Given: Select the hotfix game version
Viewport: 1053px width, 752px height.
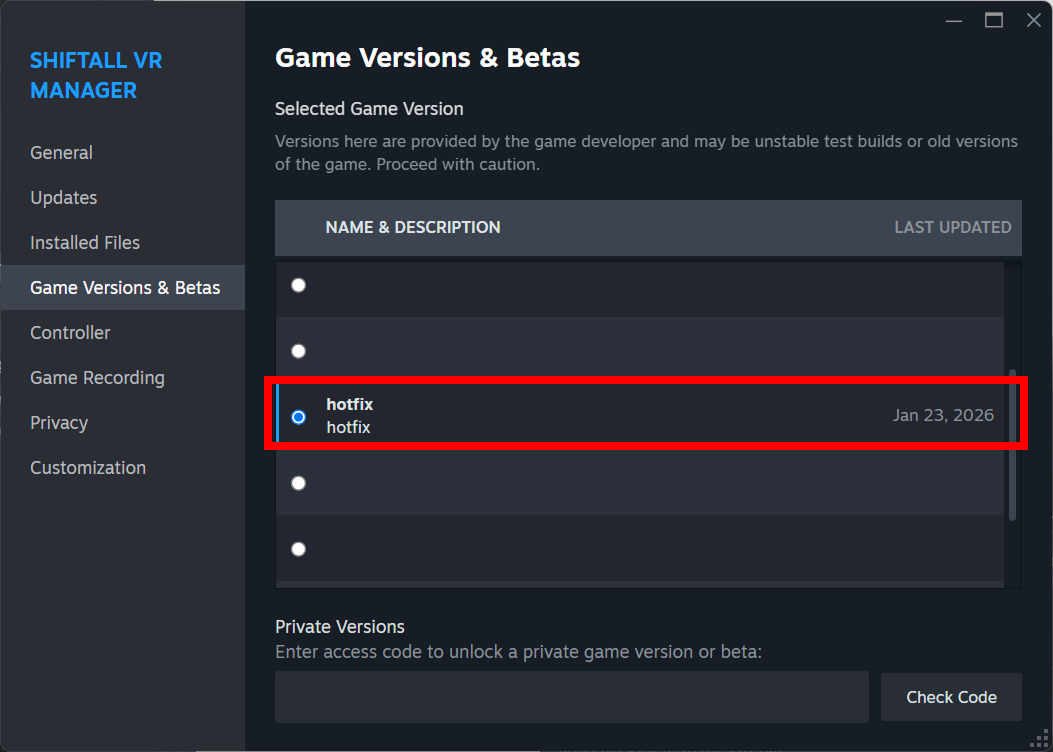Looking at the screenshot, I should (x=298, y=418).
